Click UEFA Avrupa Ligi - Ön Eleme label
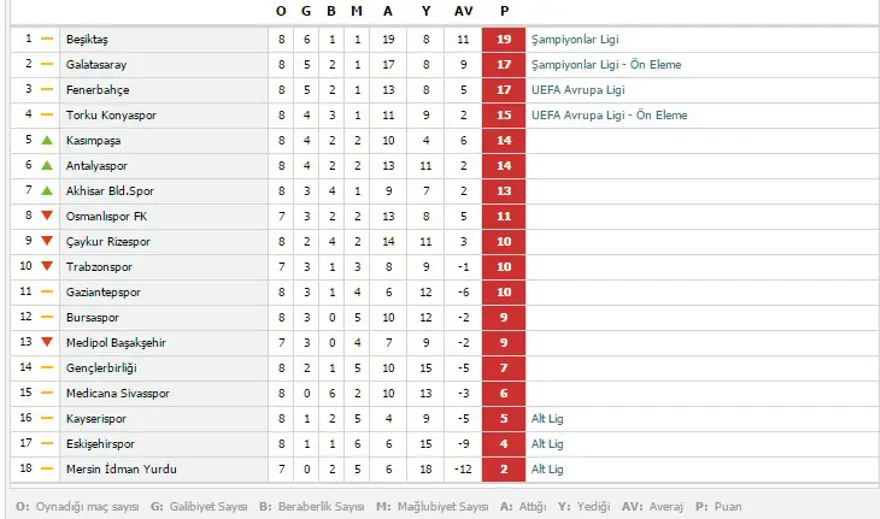Image resolution: width=880 pixels, height=519 pixels. tap(609, 115)
